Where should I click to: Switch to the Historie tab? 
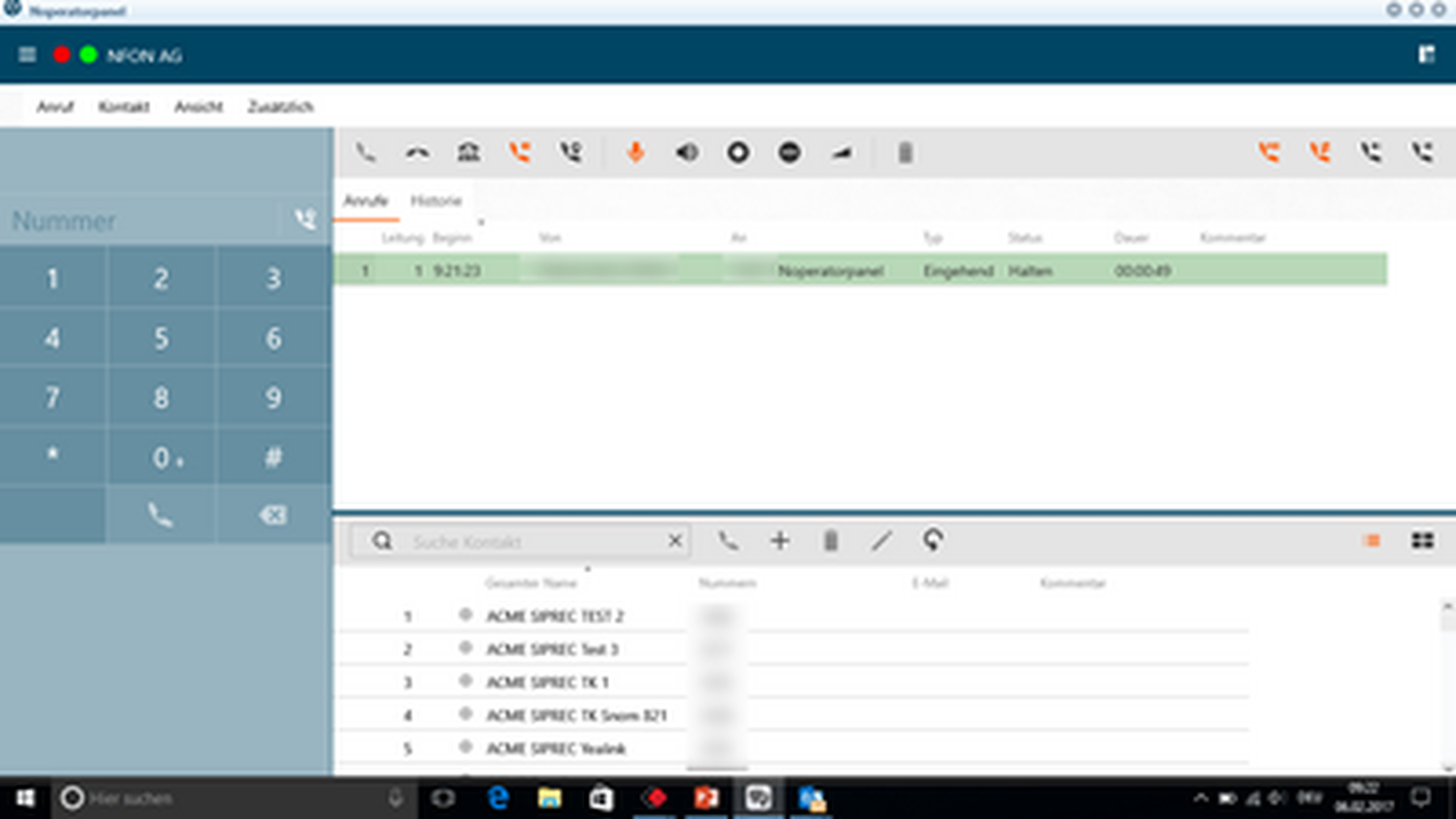(x=435, y=201)
